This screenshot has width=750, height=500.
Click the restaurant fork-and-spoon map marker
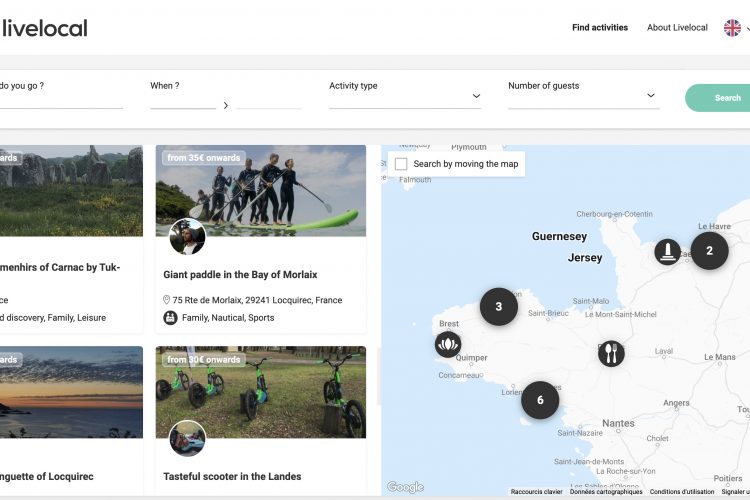click(x=611, y=352)
